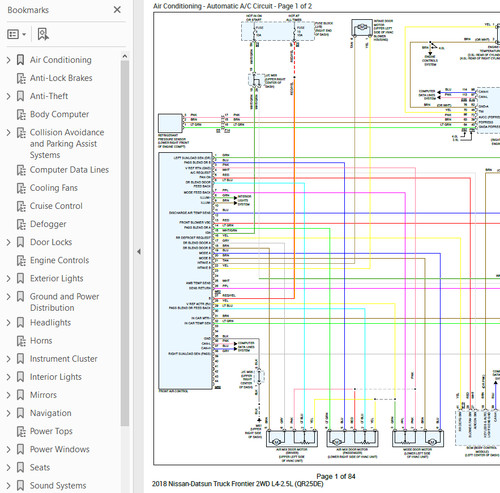Open the Instrument Cluster bookmark
Image resolution: width=500 pixels, height=493 pixels.
(x=64, y=359)
